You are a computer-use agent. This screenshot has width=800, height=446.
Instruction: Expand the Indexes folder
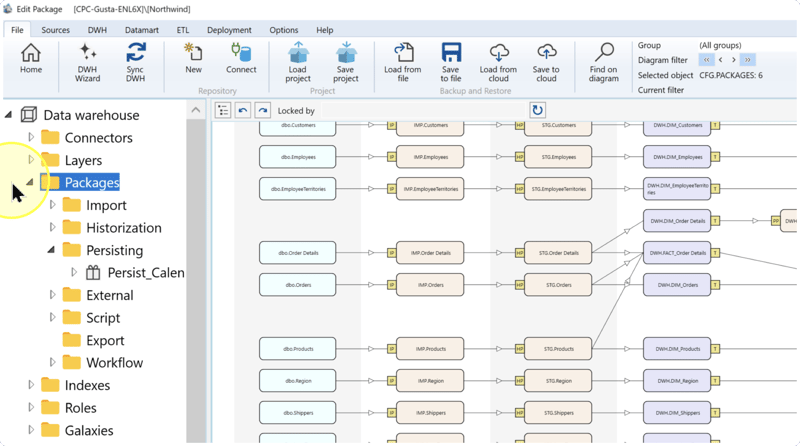(x=31, y=385)
